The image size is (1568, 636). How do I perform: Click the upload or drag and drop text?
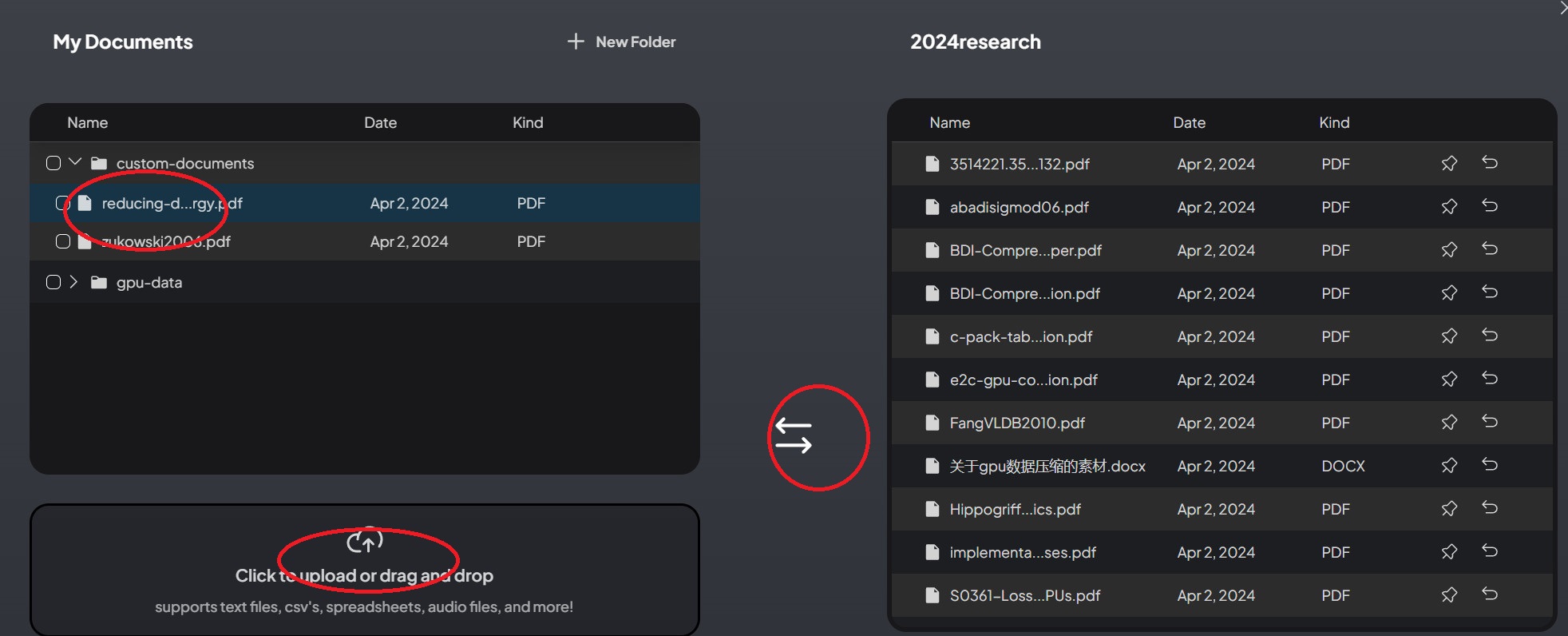[x=364, y=576]
